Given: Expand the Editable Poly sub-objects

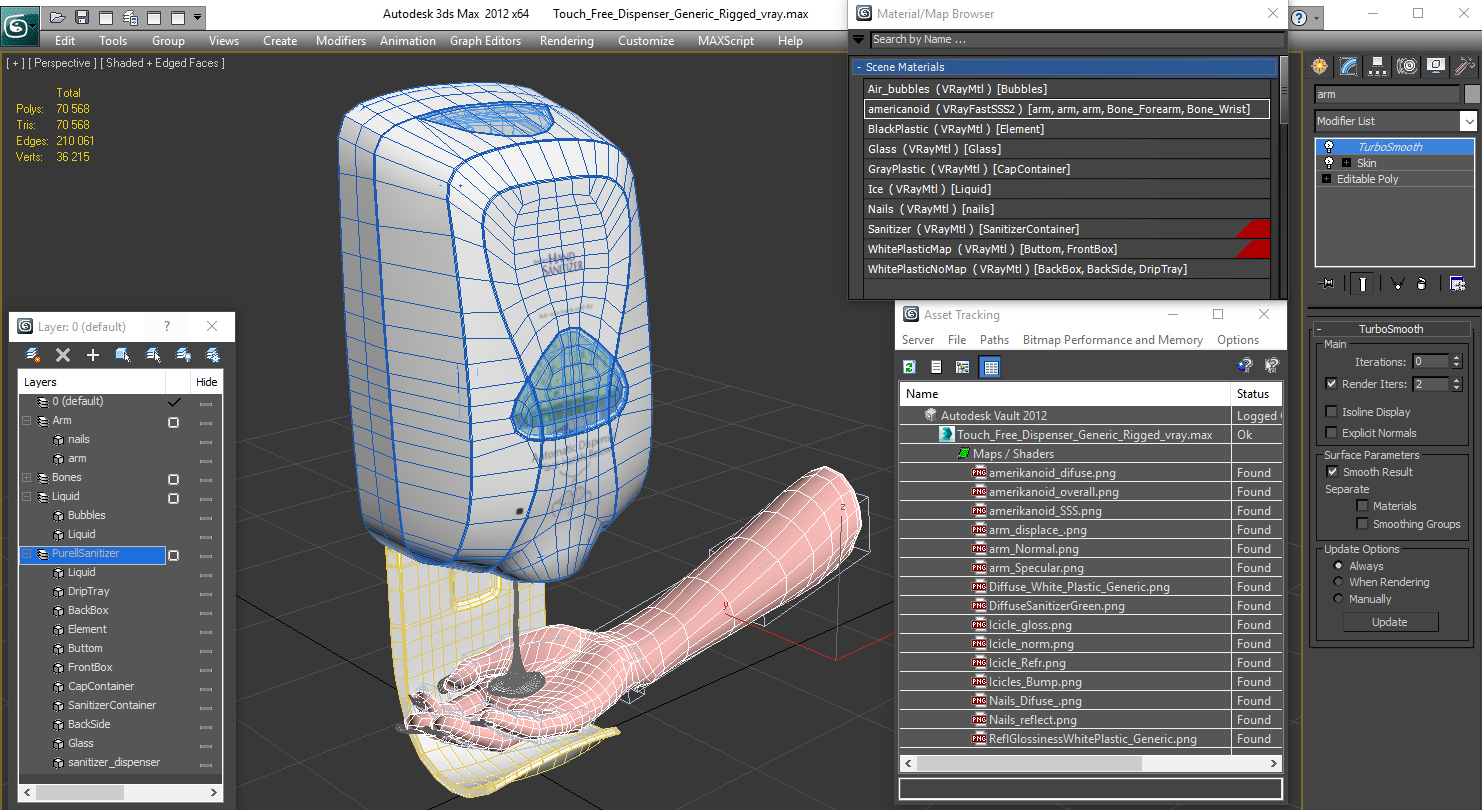Looking at the screenshot, I should [1327, 179].
